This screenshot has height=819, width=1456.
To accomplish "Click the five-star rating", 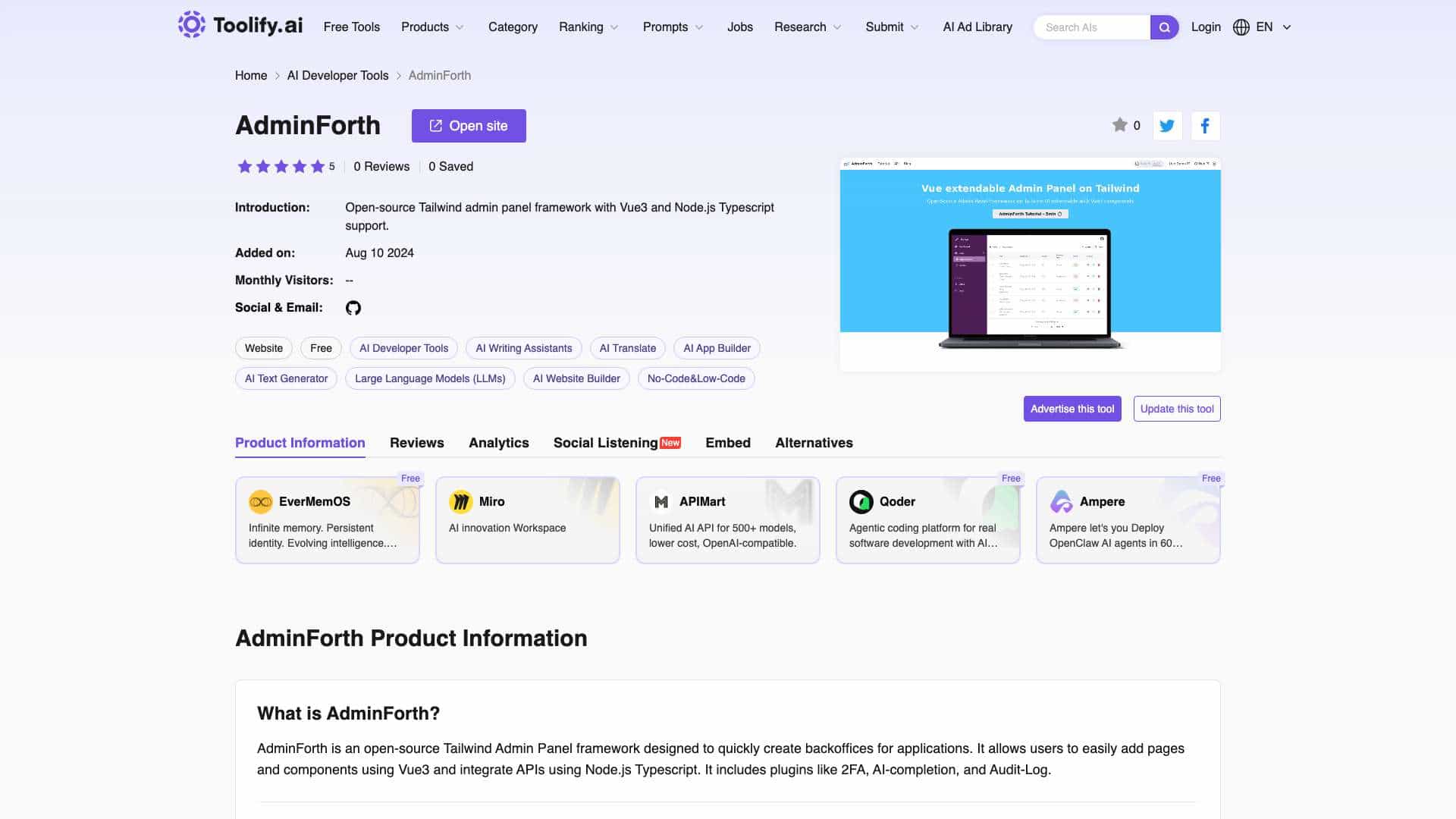I will [281, 167].
